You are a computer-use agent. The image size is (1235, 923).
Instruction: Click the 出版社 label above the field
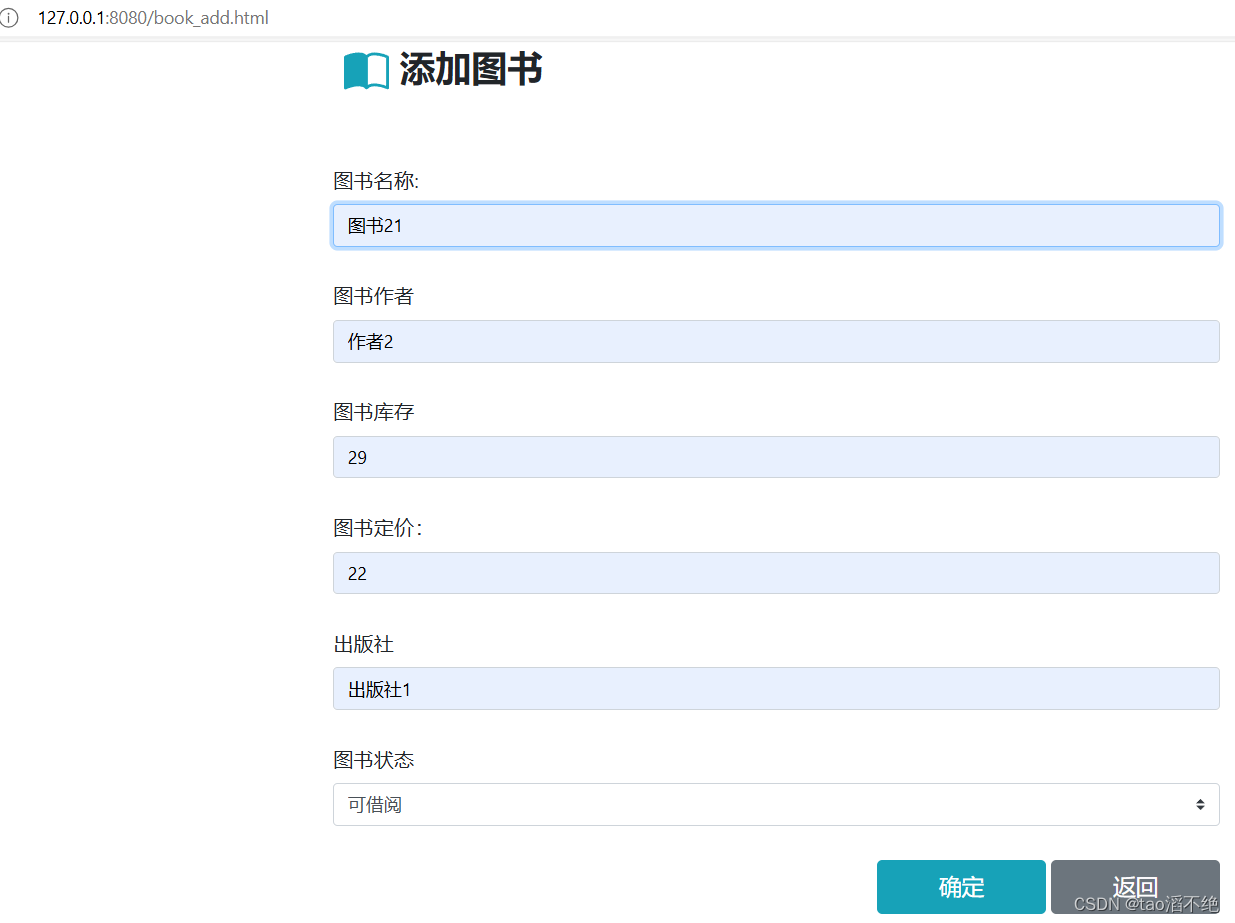point(363,644)
